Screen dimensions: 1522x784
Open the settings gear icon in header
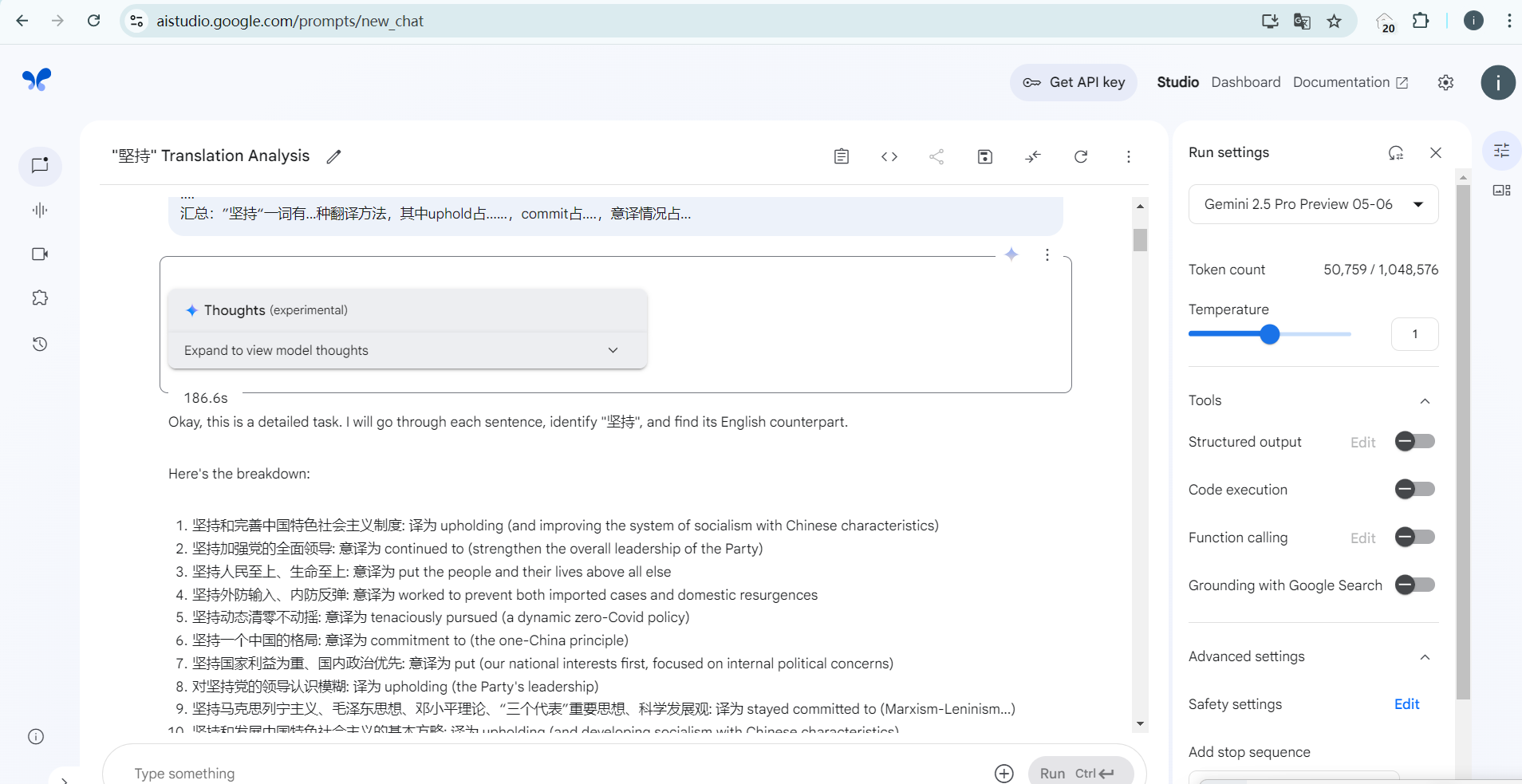[x=1445, y=83]
